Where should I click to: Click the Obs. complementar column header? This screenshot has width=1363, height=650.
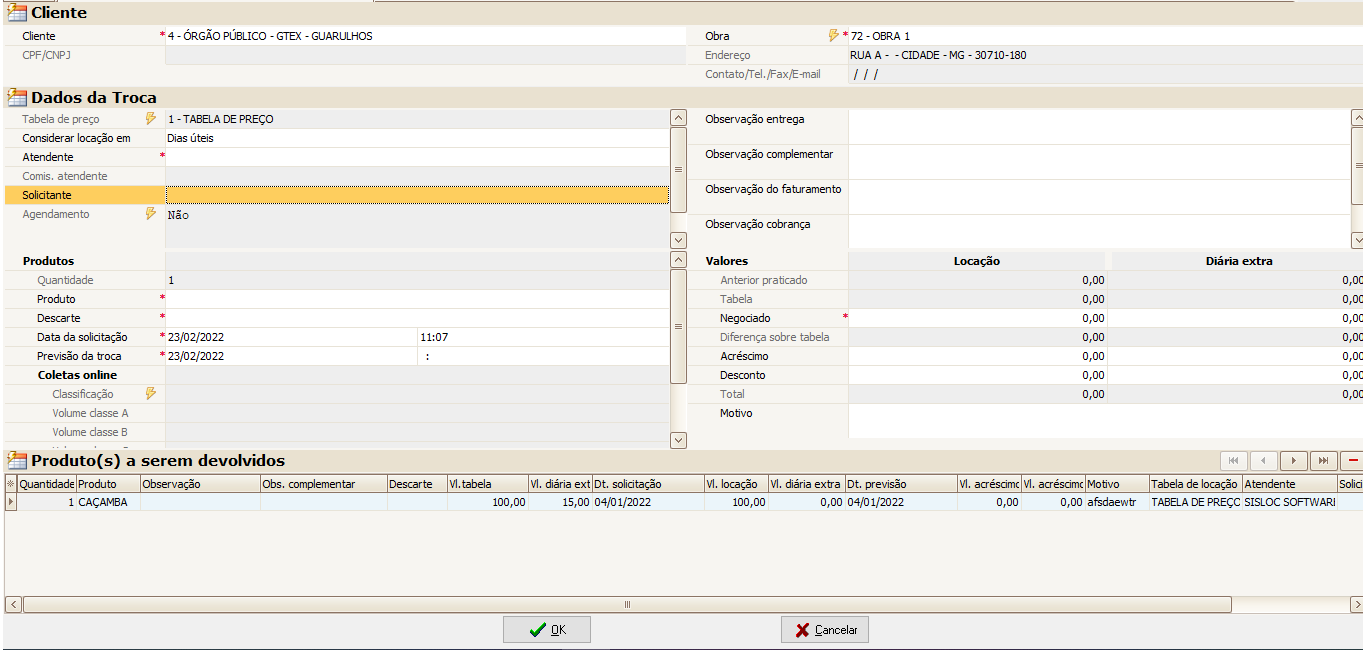pyautogui.click(x=324, y=484)
